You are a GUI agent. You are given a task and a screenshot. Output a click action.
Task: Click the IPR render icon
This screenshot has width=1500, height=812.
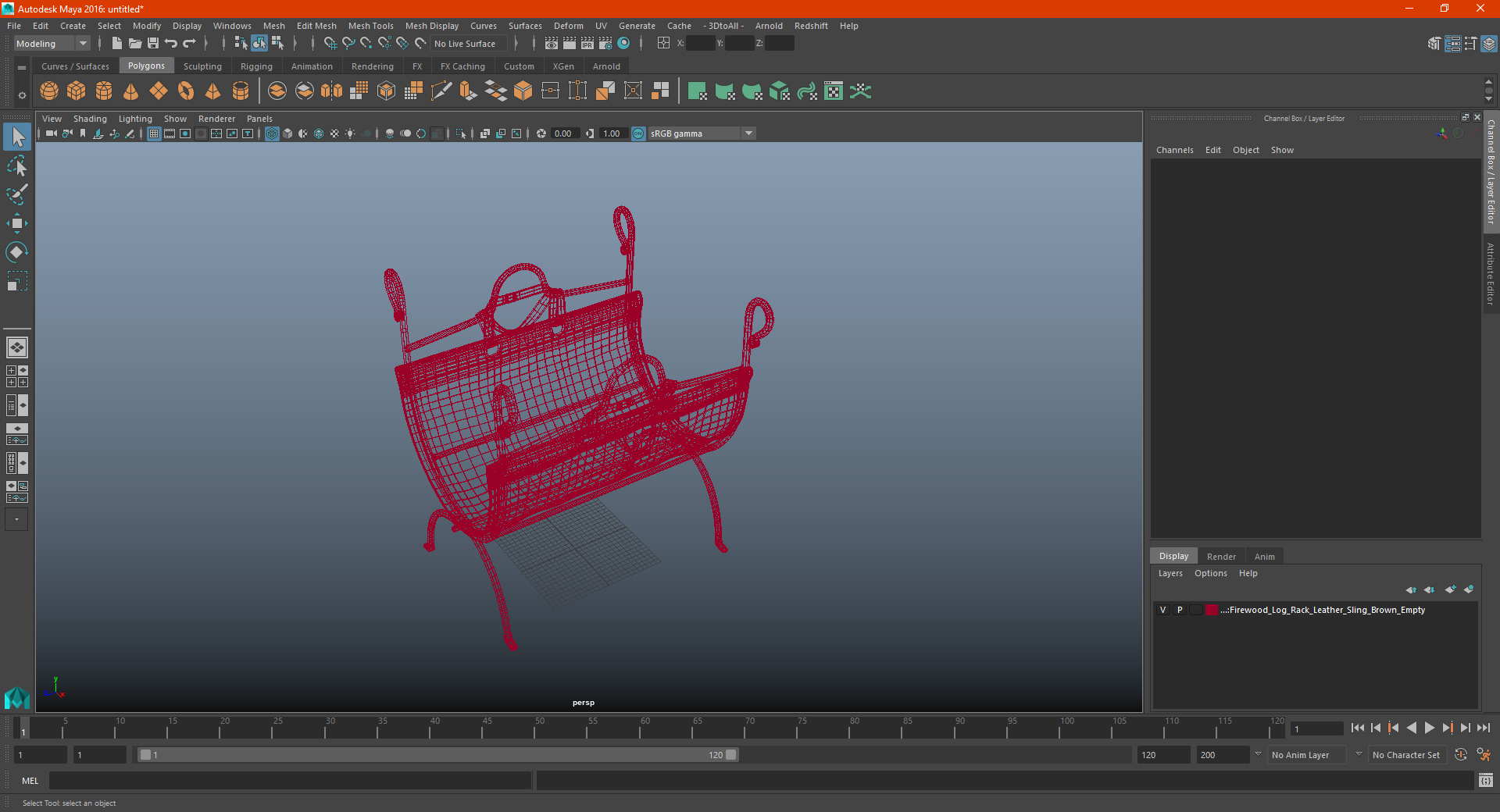(x=587, y=44)
